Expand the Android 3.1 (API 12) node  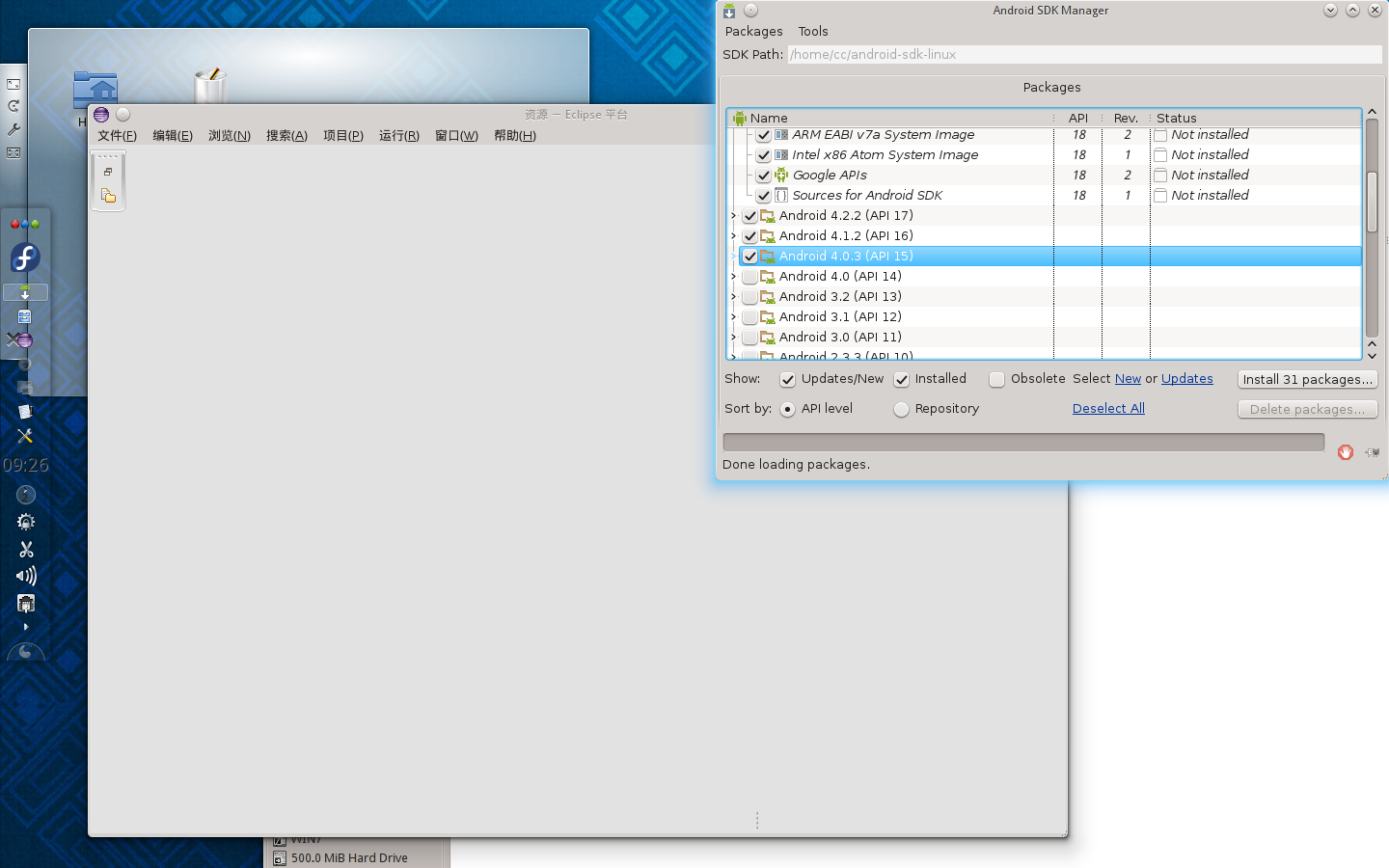point(734,316)
